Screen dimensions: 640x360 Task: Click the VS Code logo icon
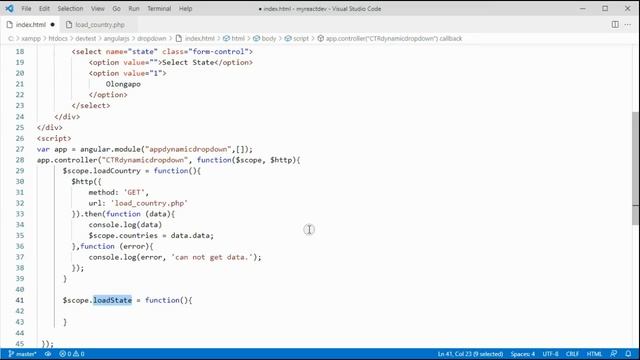point(9,9)
